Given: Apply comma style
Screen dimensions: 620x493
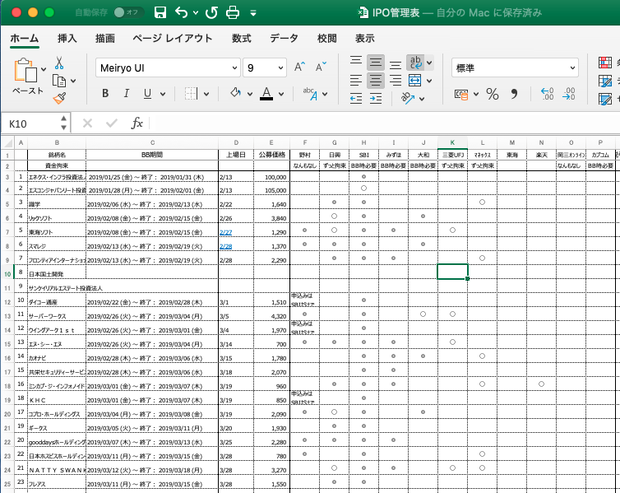Looking at the screenshot, I should [x=514, y=94].
